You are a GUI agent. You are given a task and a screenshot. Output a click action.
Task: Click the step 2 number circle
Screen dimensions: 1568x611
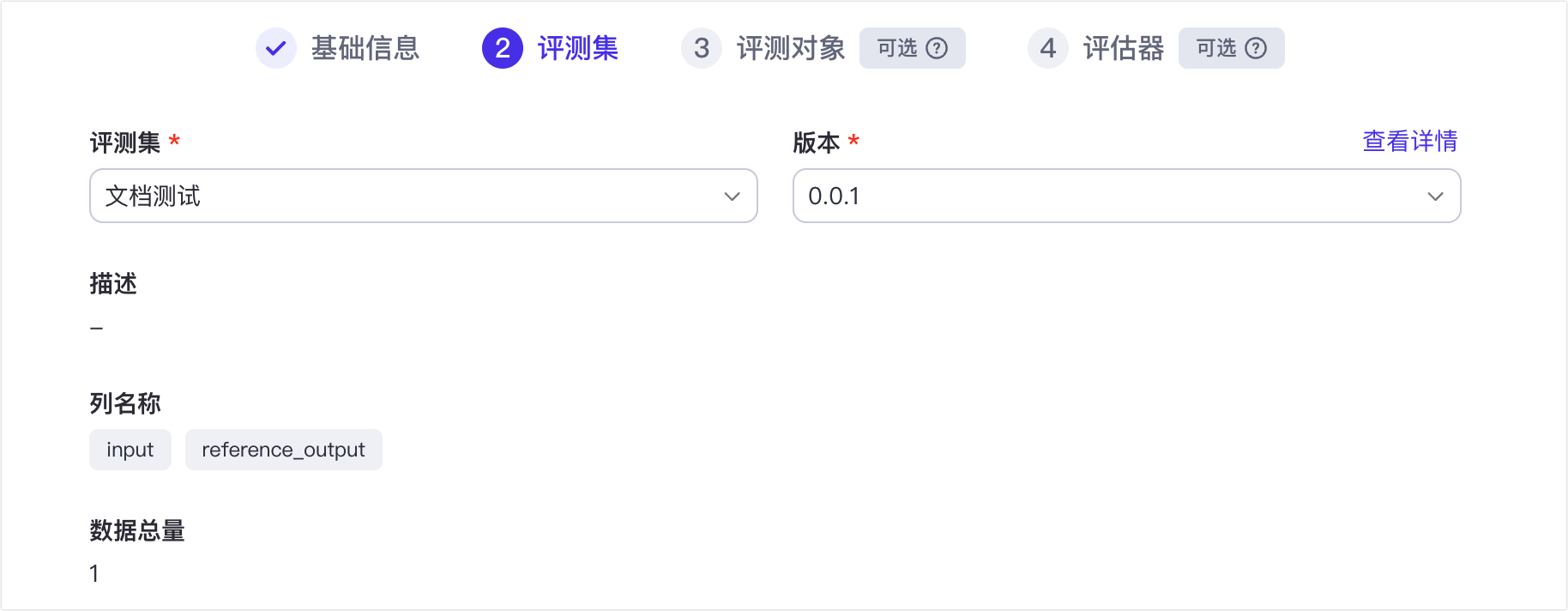tap(503, 48)
